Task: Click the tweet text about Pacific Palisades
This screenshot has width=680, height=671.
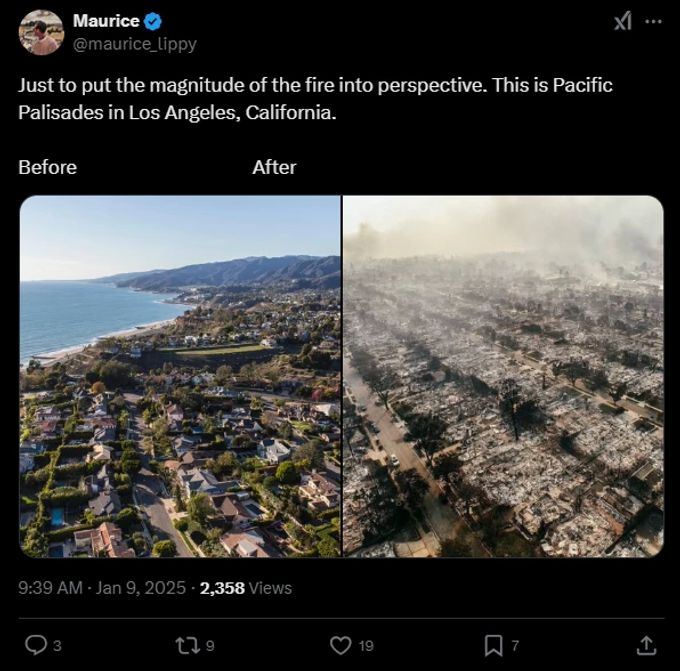Action: [315, 99]
